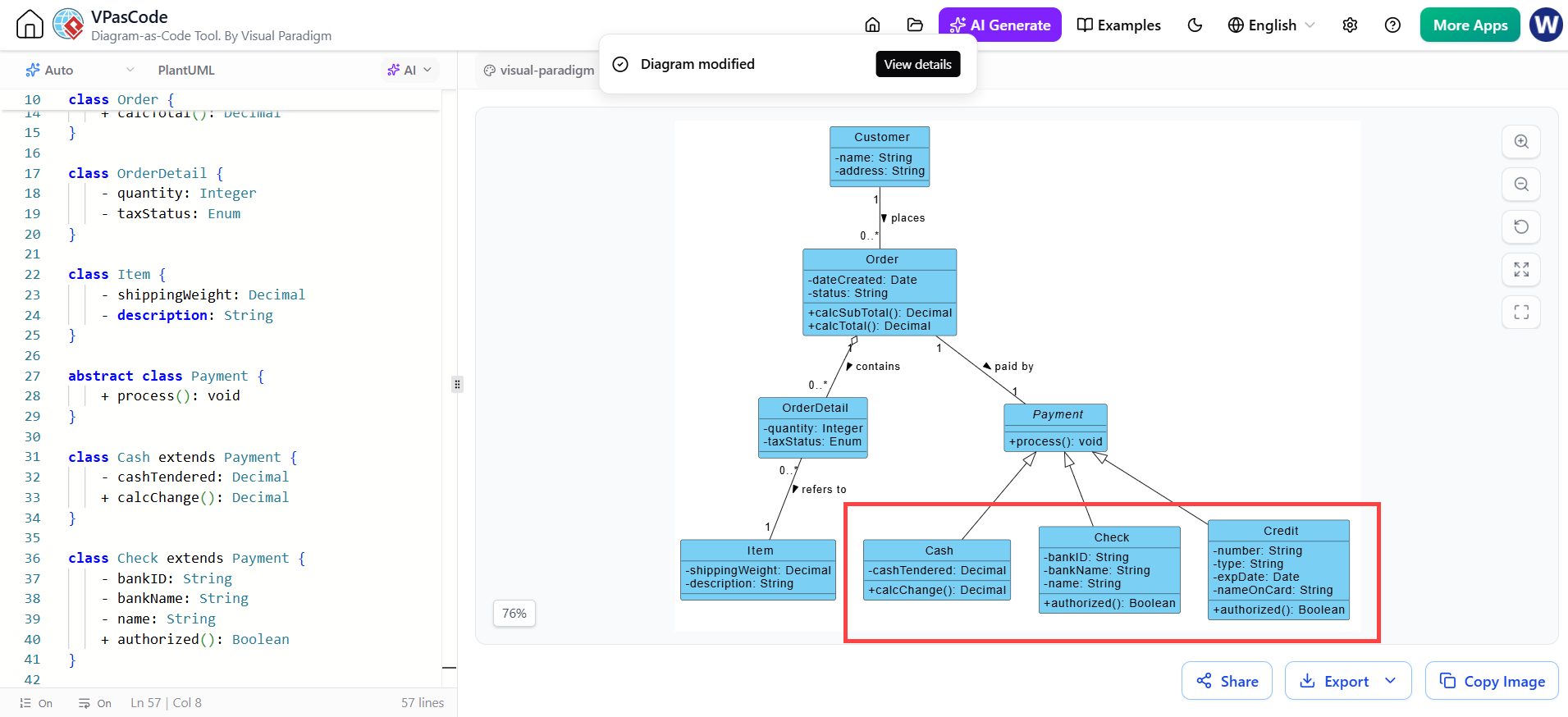Click code line 'class Cash extends Payment {'
Screen dimensions: 1568x717
pyautogui.click(x=182, y=457)
